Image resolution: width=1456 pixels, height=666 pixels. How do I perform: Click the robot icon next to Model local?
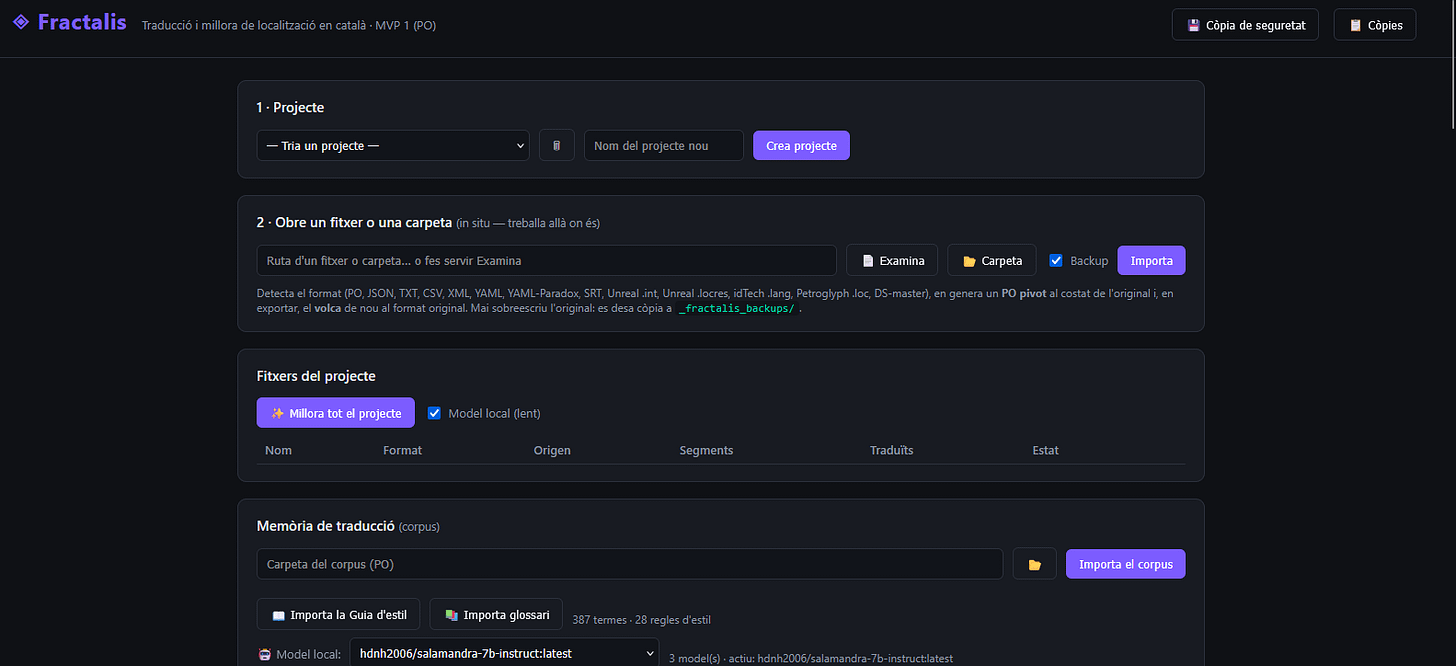point(265,655)
